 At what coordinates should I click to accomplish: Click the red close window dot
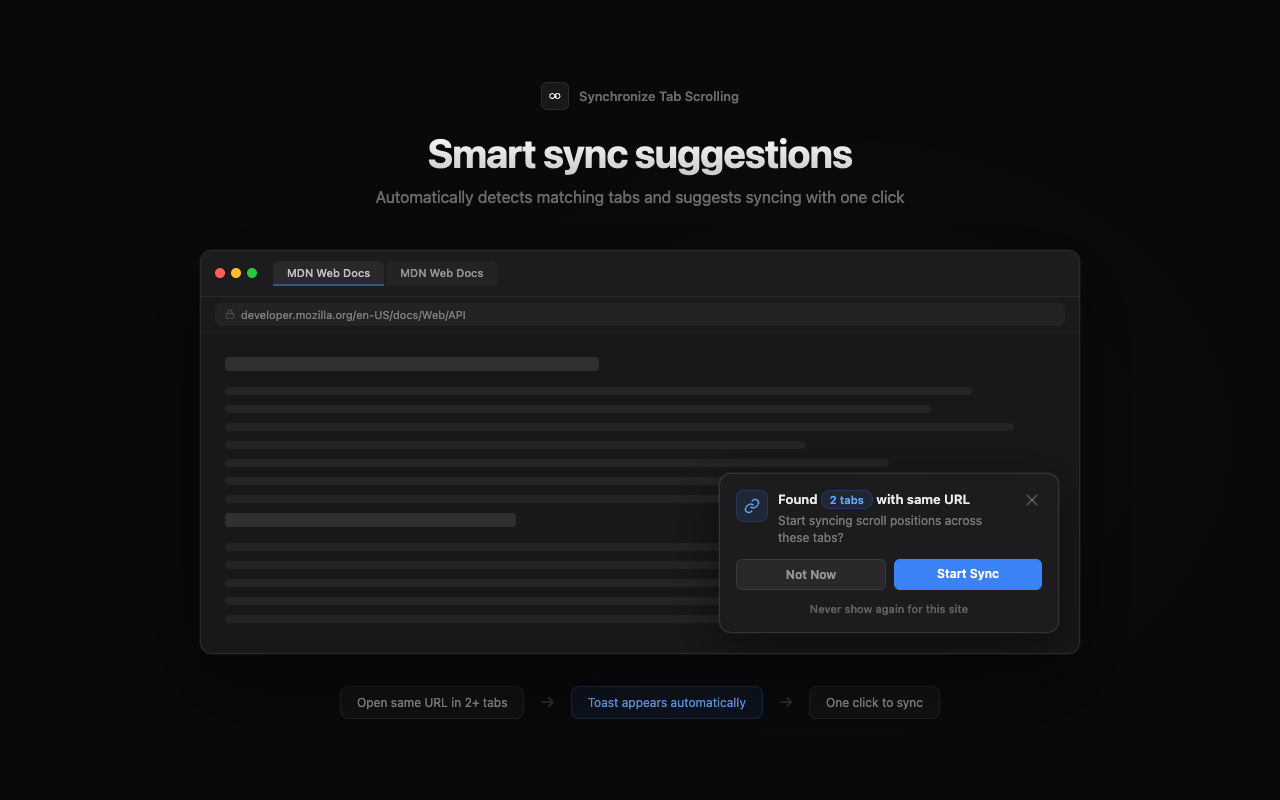(220, 273)
